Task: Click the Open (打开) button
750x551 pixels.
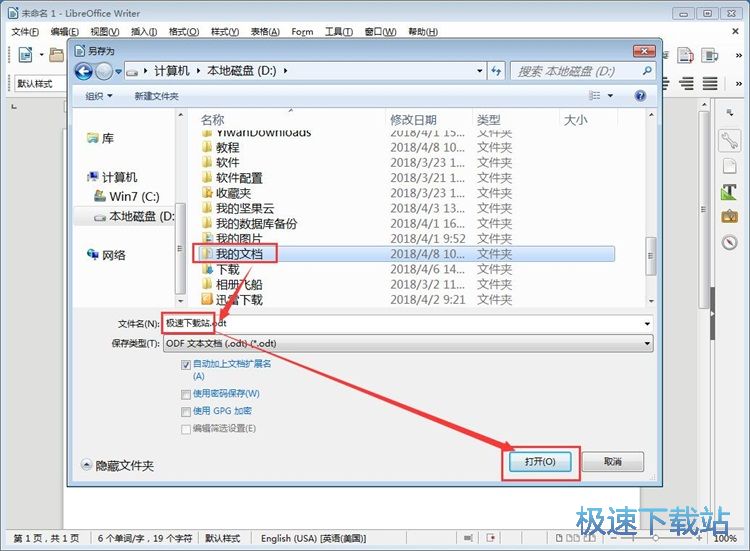Action: point(540,462)
